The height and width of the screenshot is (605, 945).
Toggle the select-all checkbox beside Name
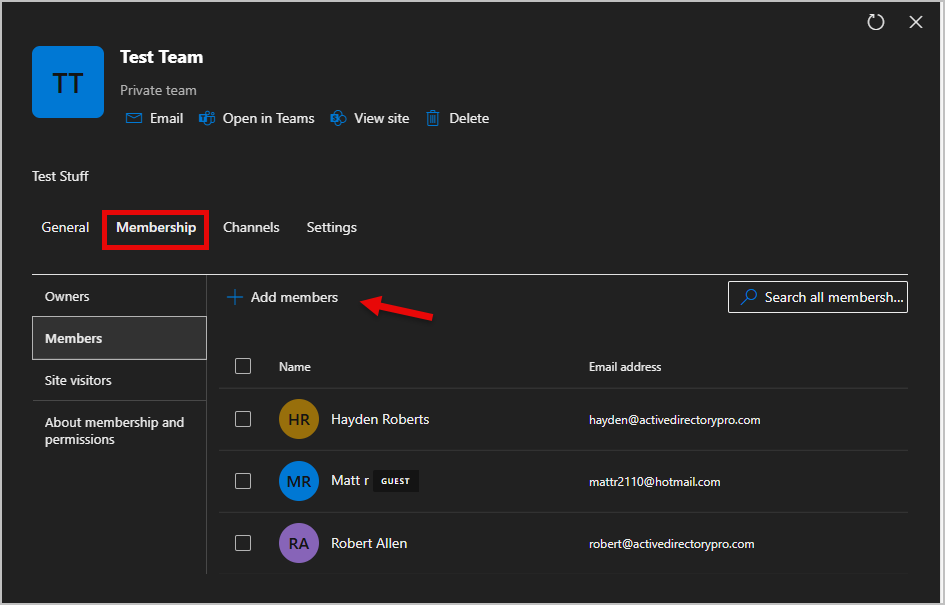click(243, 366)
